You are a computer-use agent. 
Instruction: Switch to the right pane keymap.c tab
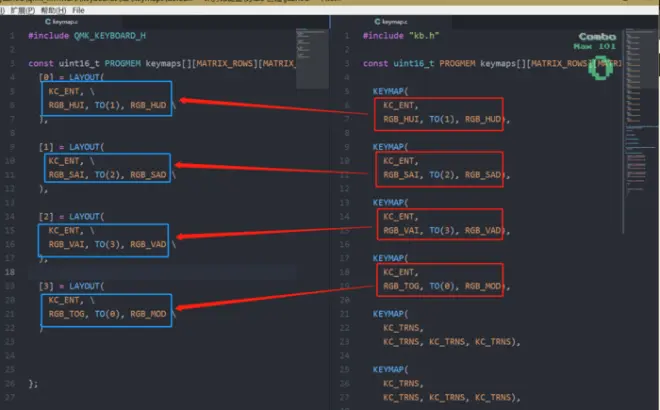391,21
